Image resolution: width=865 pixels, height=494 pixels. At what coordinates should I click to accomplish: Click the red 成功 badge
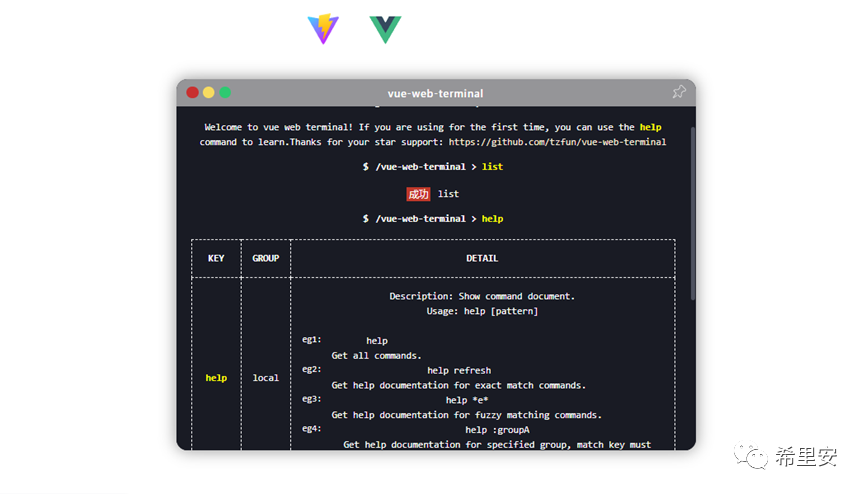(x=418, y=194)
